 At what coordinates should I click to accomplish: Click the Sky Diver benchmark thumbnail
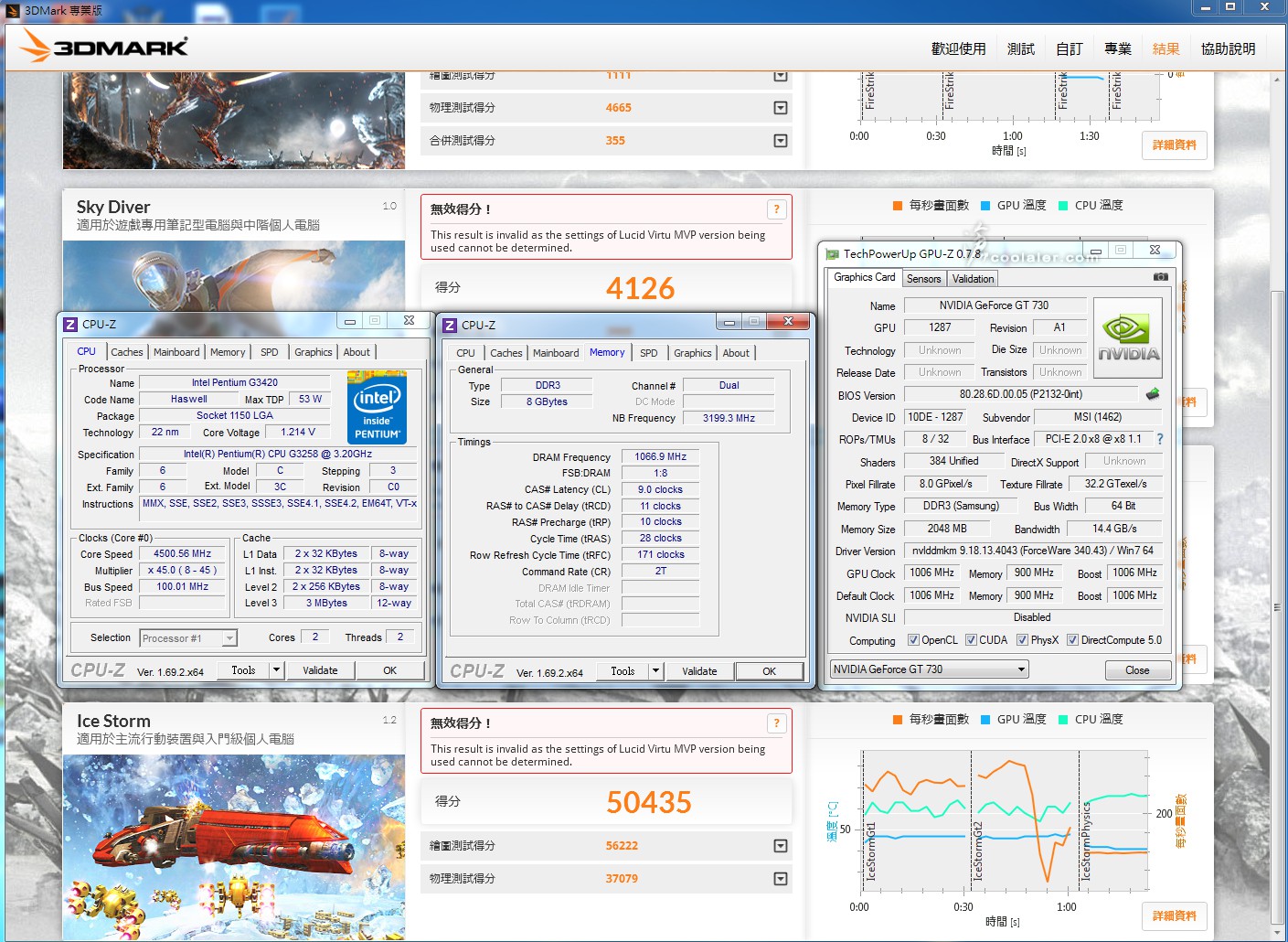click(x=234, y=276)
